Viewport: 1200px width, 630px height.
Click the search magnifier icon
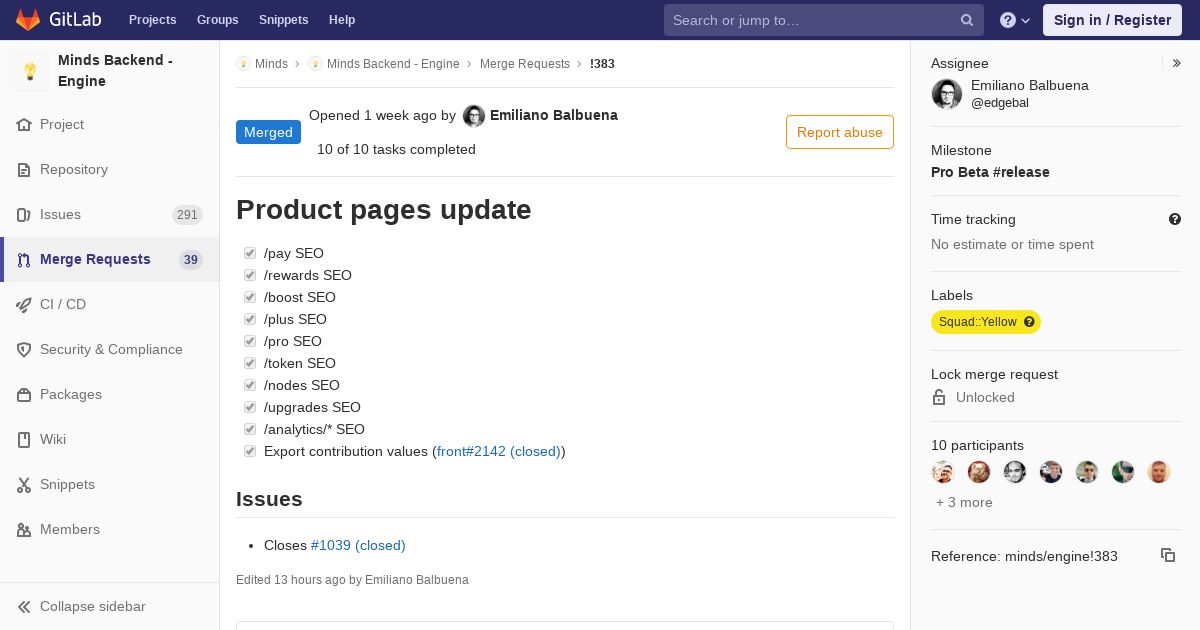(x=967, y=20)
